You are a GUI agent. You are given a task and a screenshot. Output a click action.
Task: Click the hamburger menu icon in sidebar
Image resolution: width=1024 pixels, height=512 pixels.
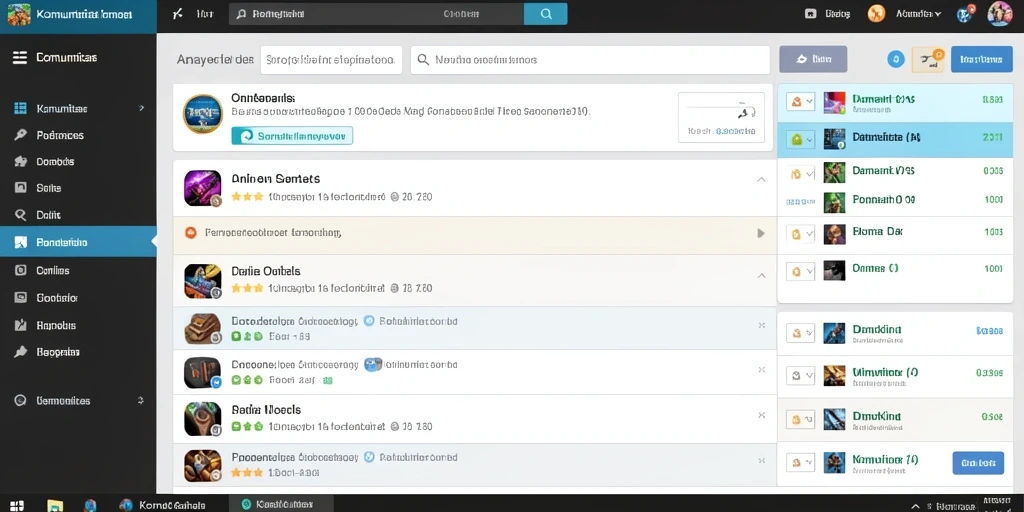point(20,57)
